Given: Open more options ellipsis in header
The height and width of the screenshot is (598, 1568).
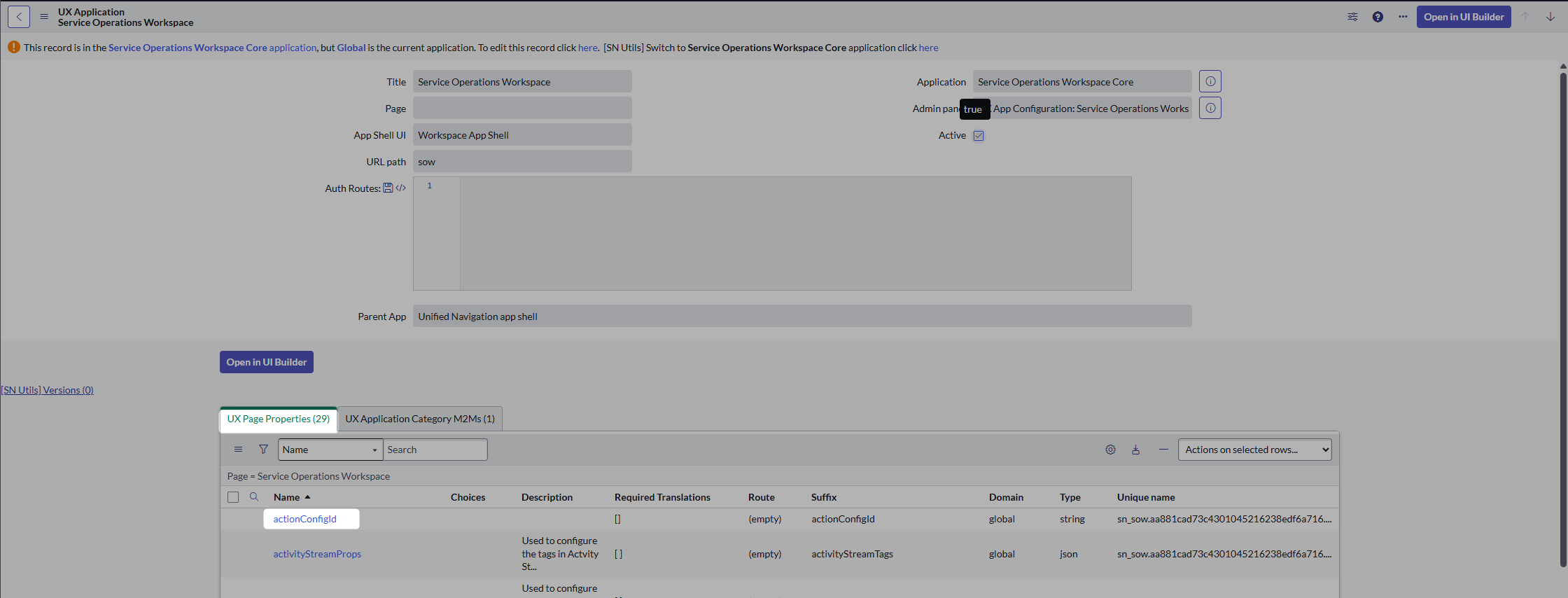Looking at the screenshot, I should 1403,17.
